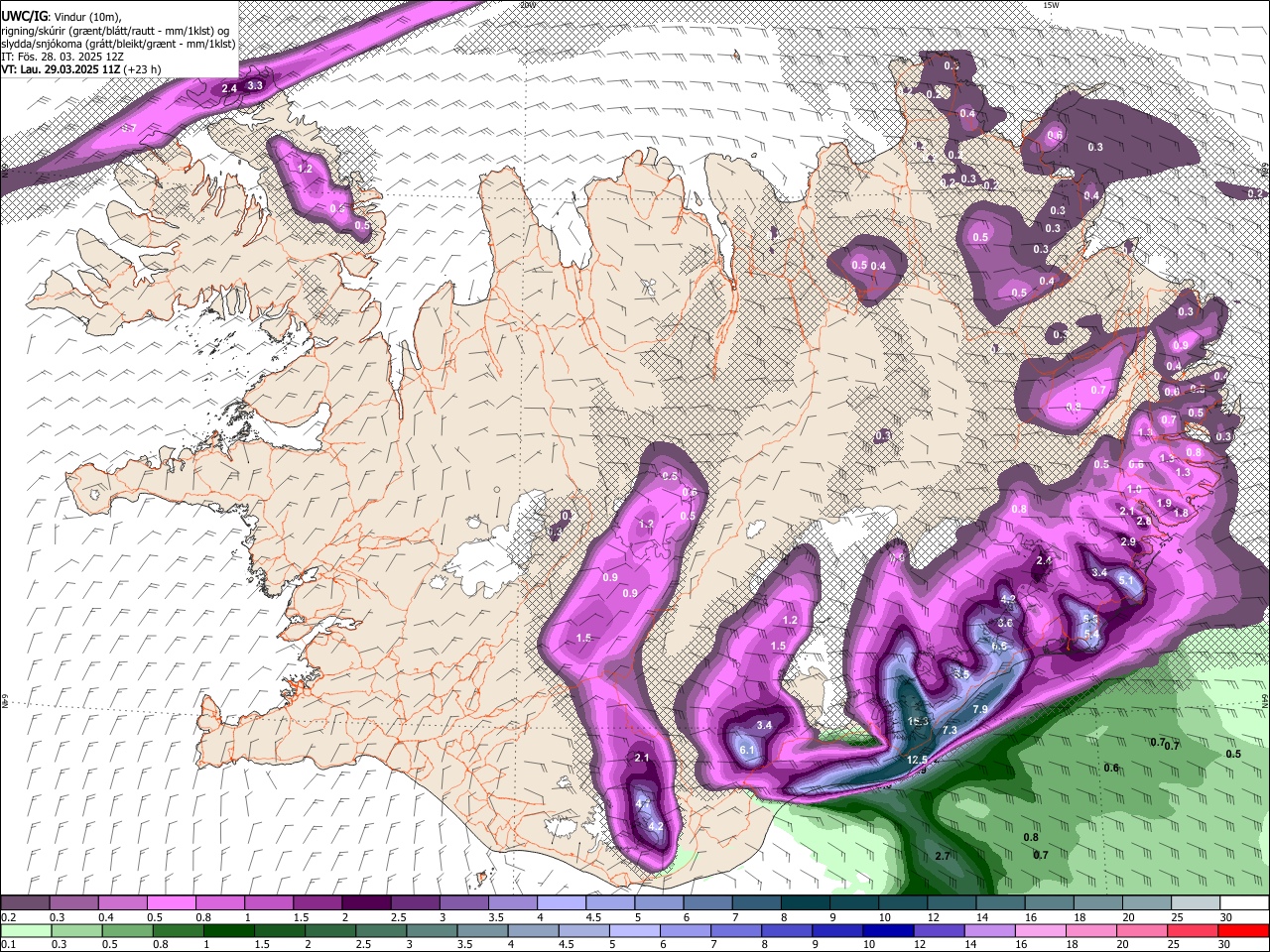Viewport: 1270px width, 952px height.
Task: Pick the darkest green swatch between 1 and 1.5
Action: click(x=228, y=930)
